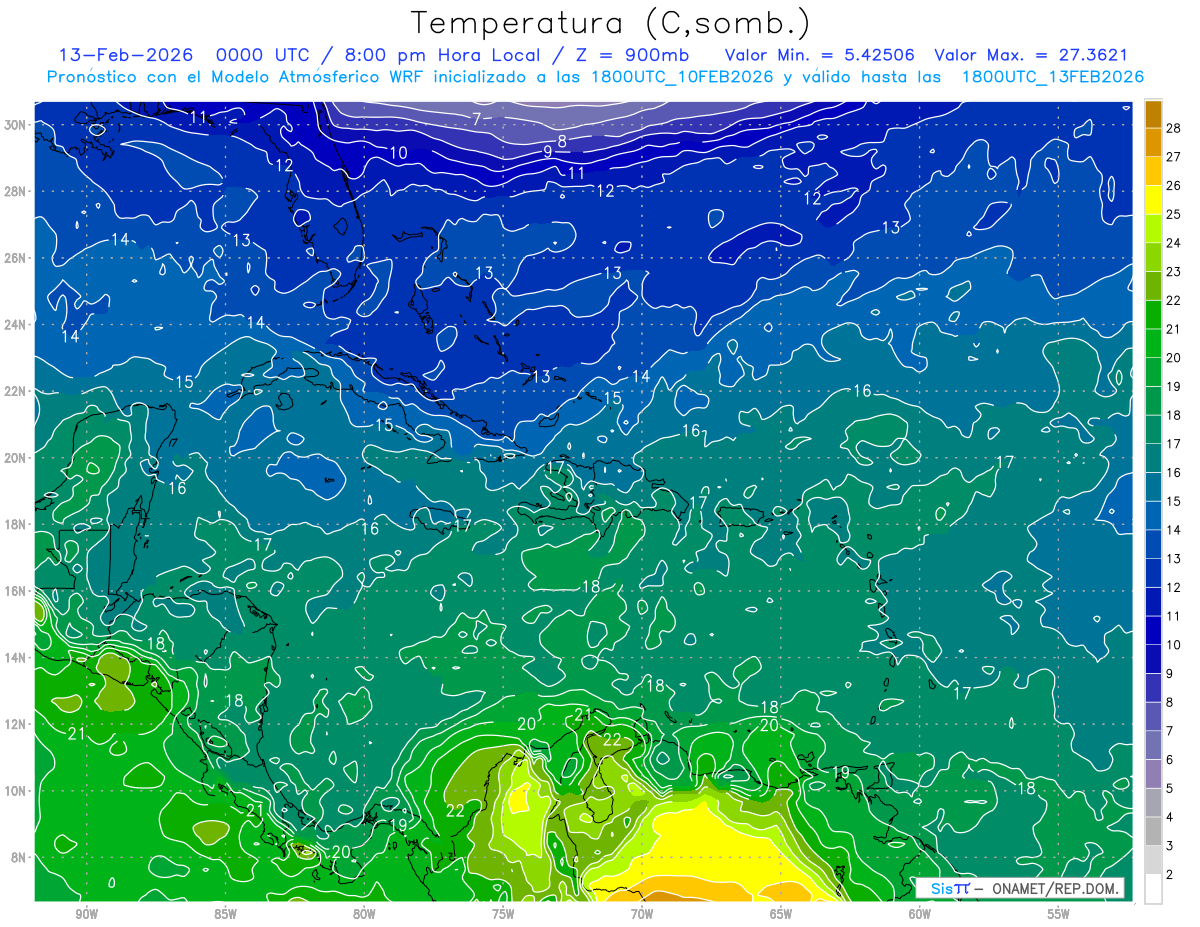This screenshot has height=927, width=1200.
Task: Click the 80W longitude axis label
Action: (364, 914)
